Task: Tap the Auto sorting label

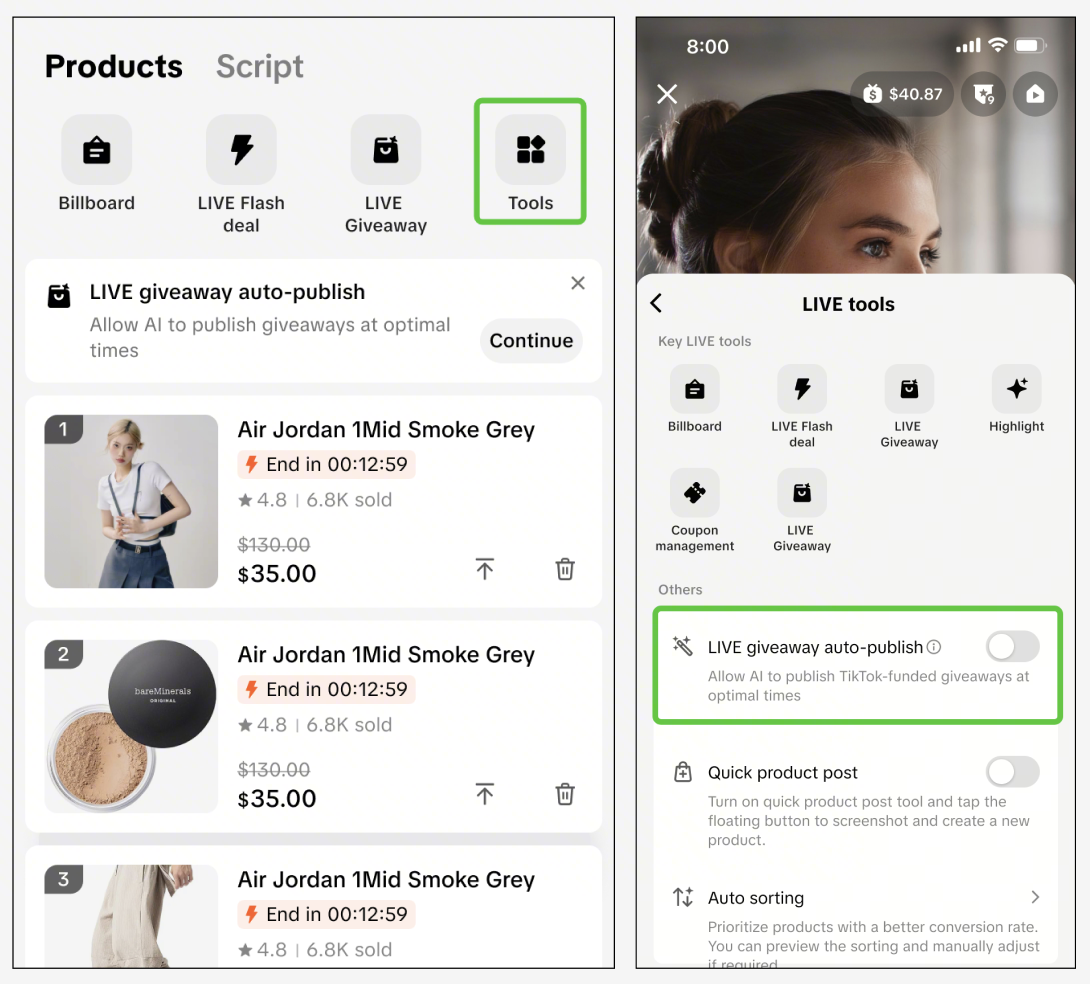Action: point(756,898)
